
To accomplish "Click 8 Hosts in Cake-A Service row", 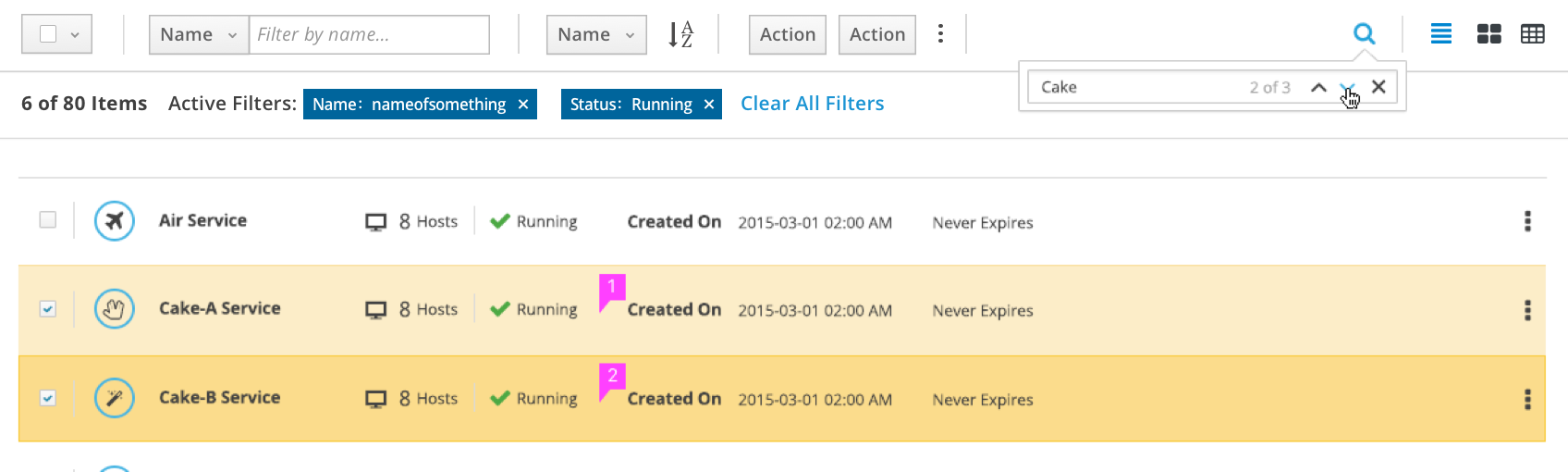I will click(x=428, y=310).
